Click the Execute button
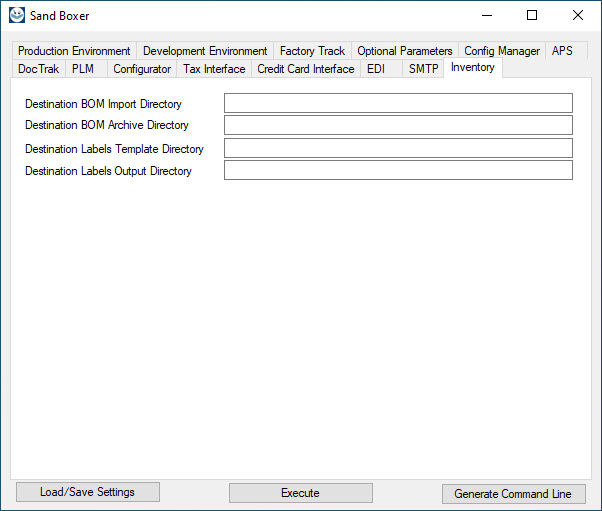The width and height of the screenshot is (602, 511). coord(300,493)
